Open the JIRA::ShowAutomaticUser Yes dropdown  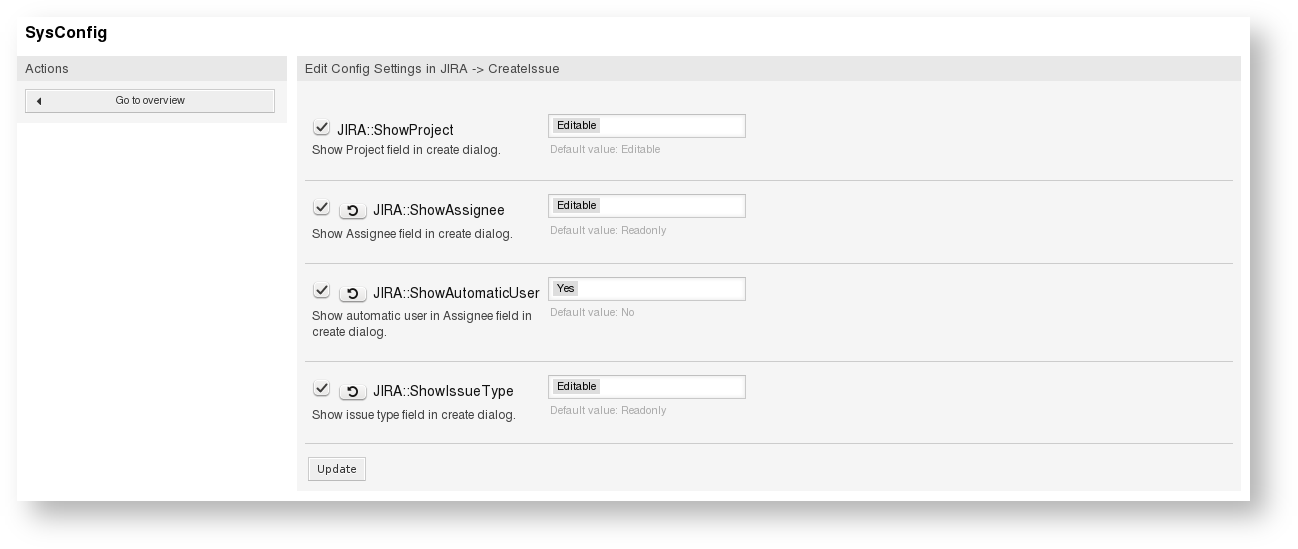(x=647, y=289)
